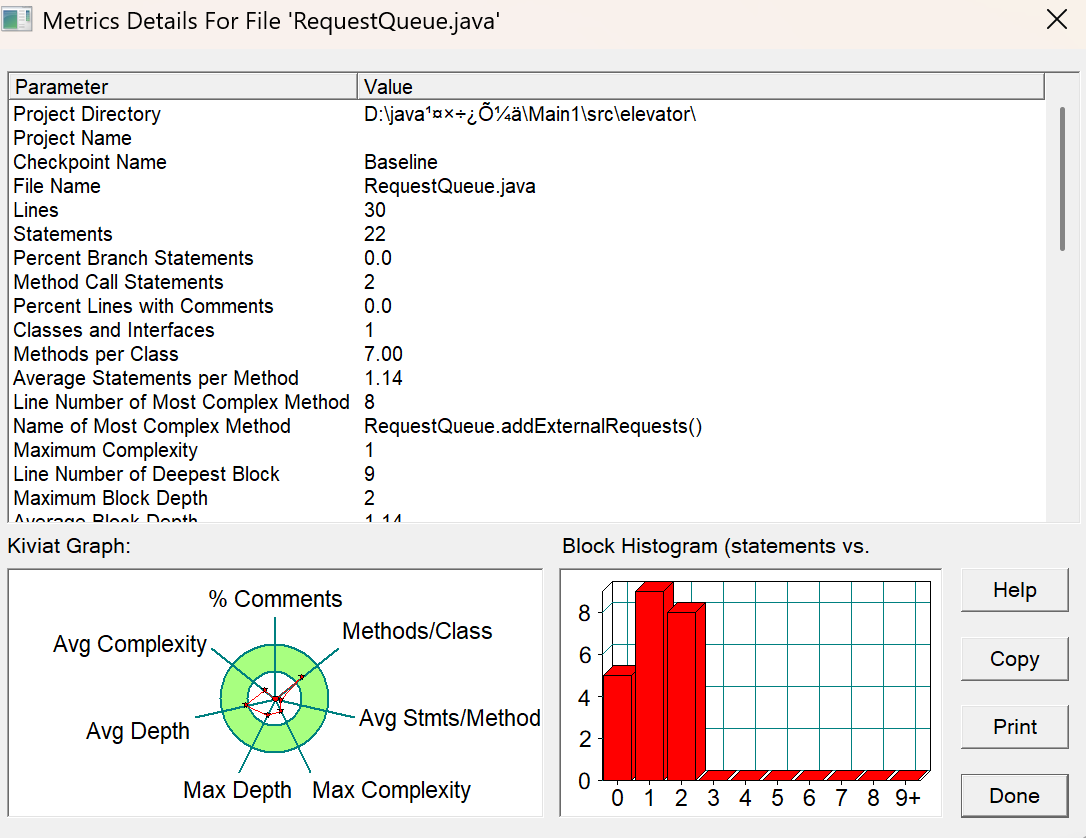Viewport: 1086px width, 838px height.
Task: Select Line Number of Deepest Block row
Action: (526, 474)
